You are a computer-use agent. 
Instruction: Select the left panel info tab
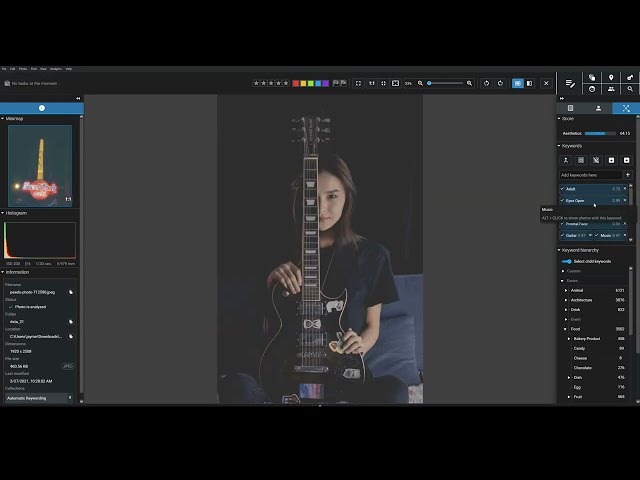42,108
